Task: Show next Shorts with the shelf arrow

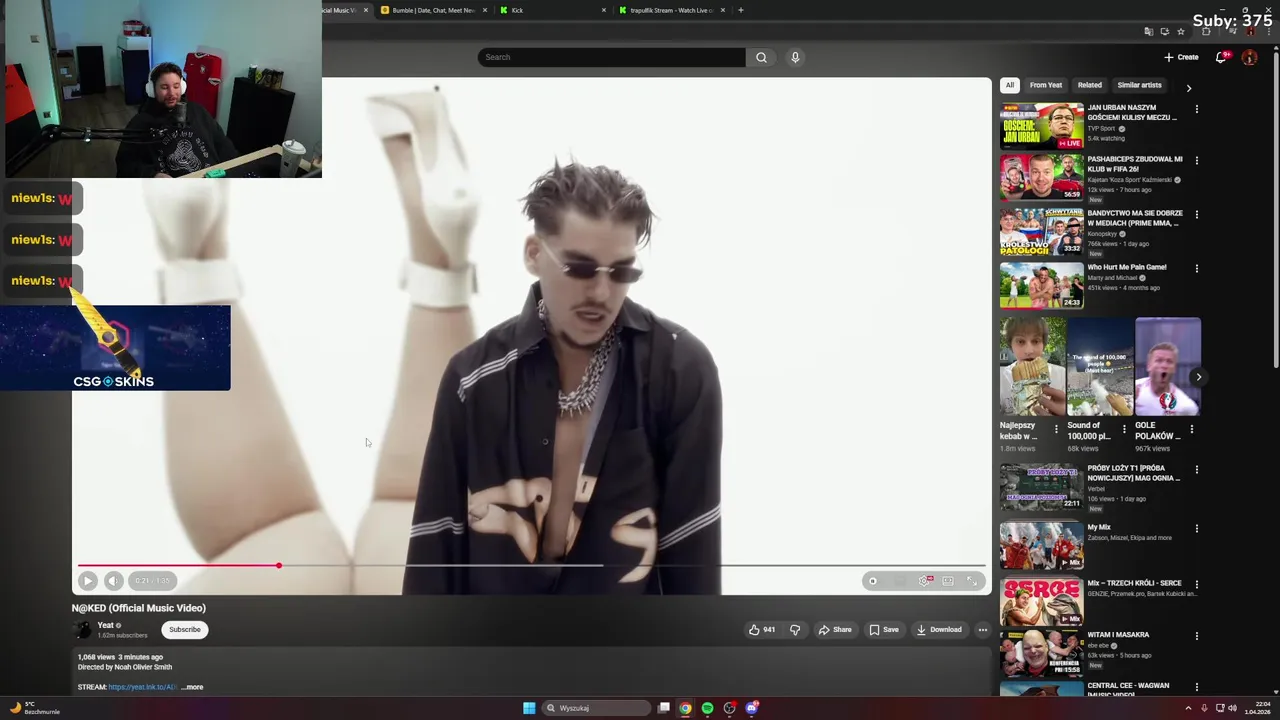Action: tap(1198, 377)
